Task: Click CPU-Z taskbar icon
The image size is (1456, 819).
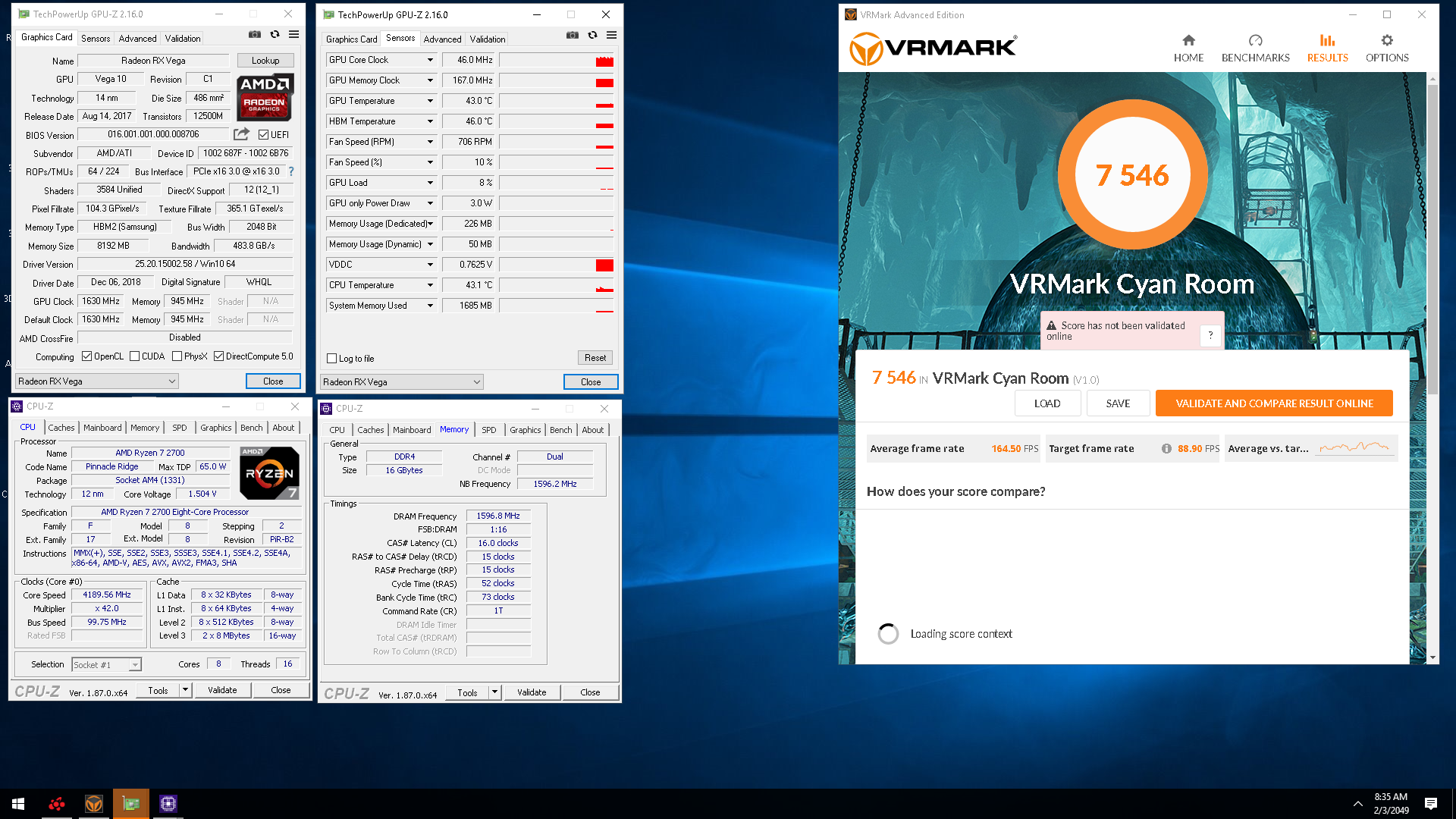Action: 168,804
